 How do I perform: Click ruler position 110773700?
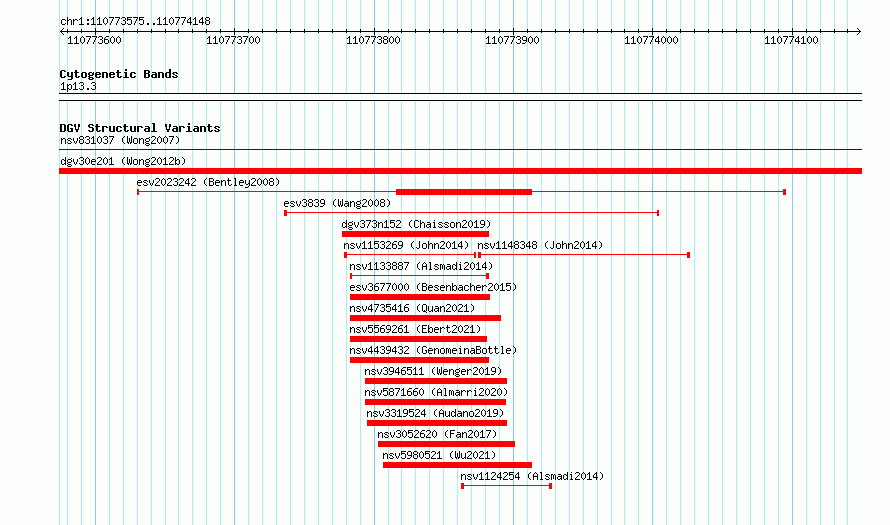pos(233,40)
